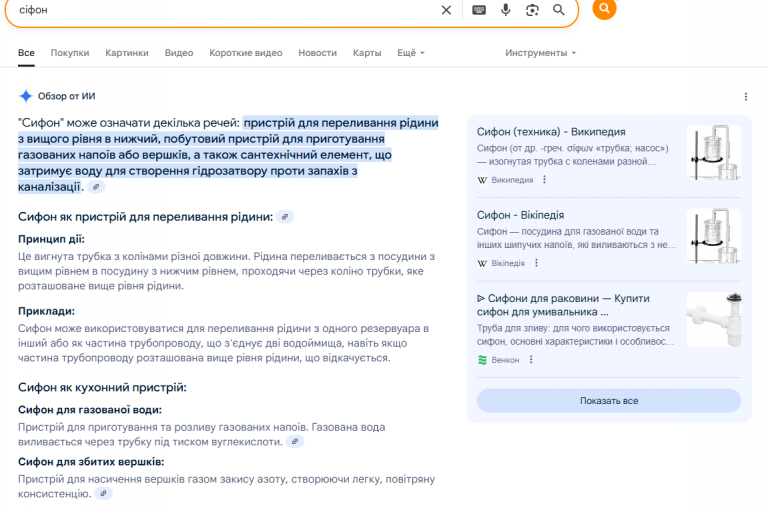The width and height of the screenshot is (768, 512).
Task: Open three-dot menu beside "Венкон" source
Action: tap(531, 360)
